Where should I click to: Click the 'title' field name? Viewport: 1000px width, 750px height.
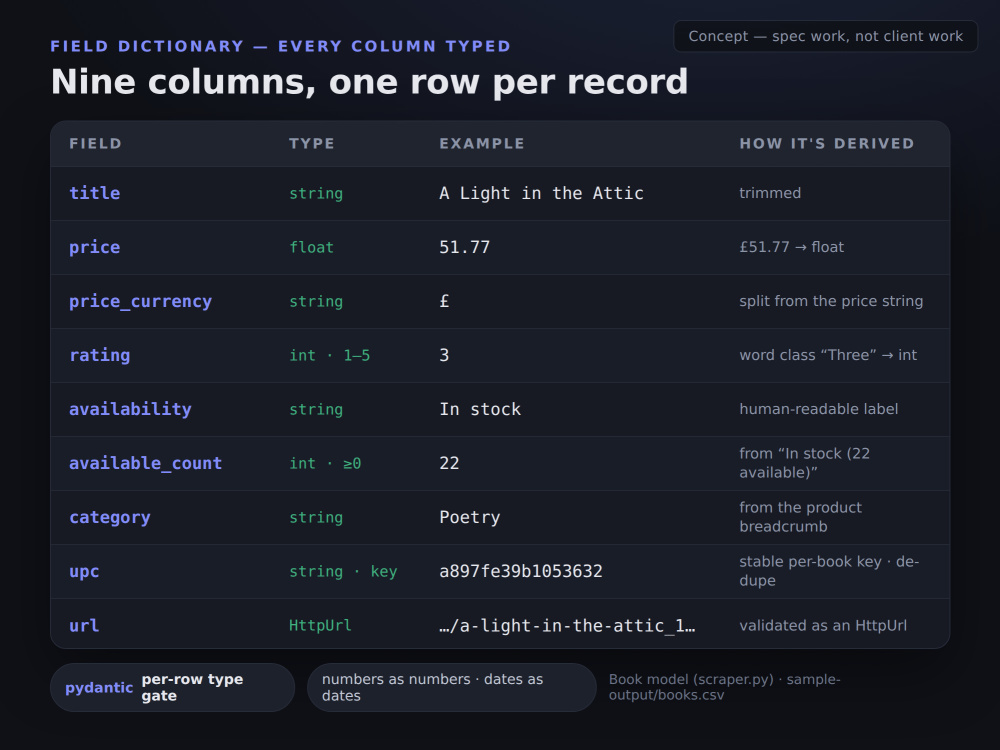pyautogui.click(x=94, y=193)
